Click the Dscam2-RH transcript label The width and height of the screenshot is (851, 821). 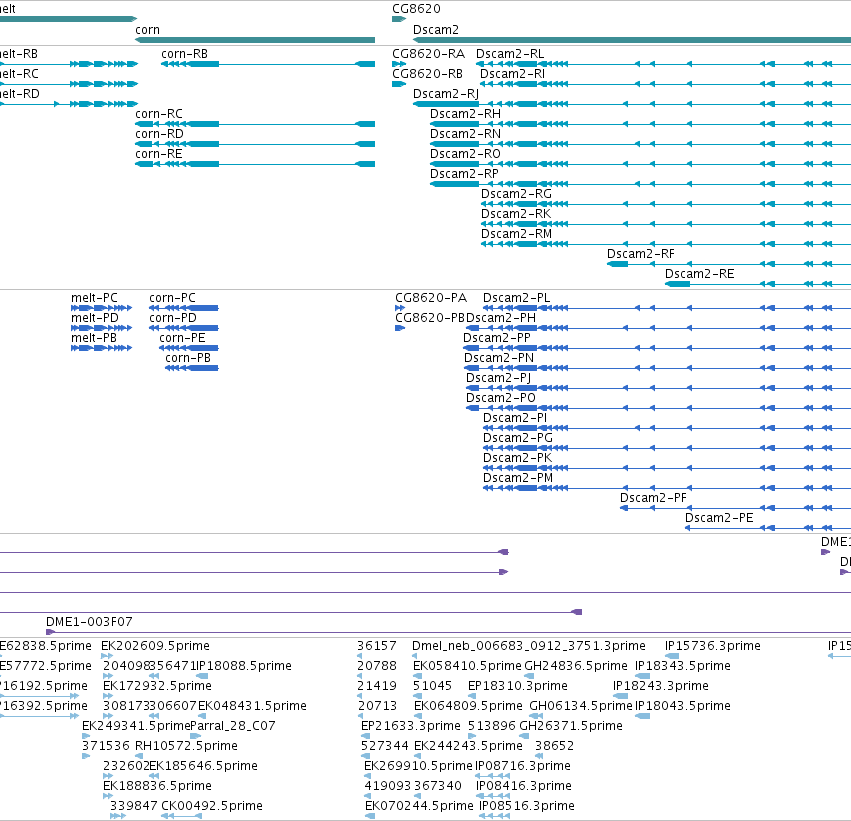(x=466, y=114)
